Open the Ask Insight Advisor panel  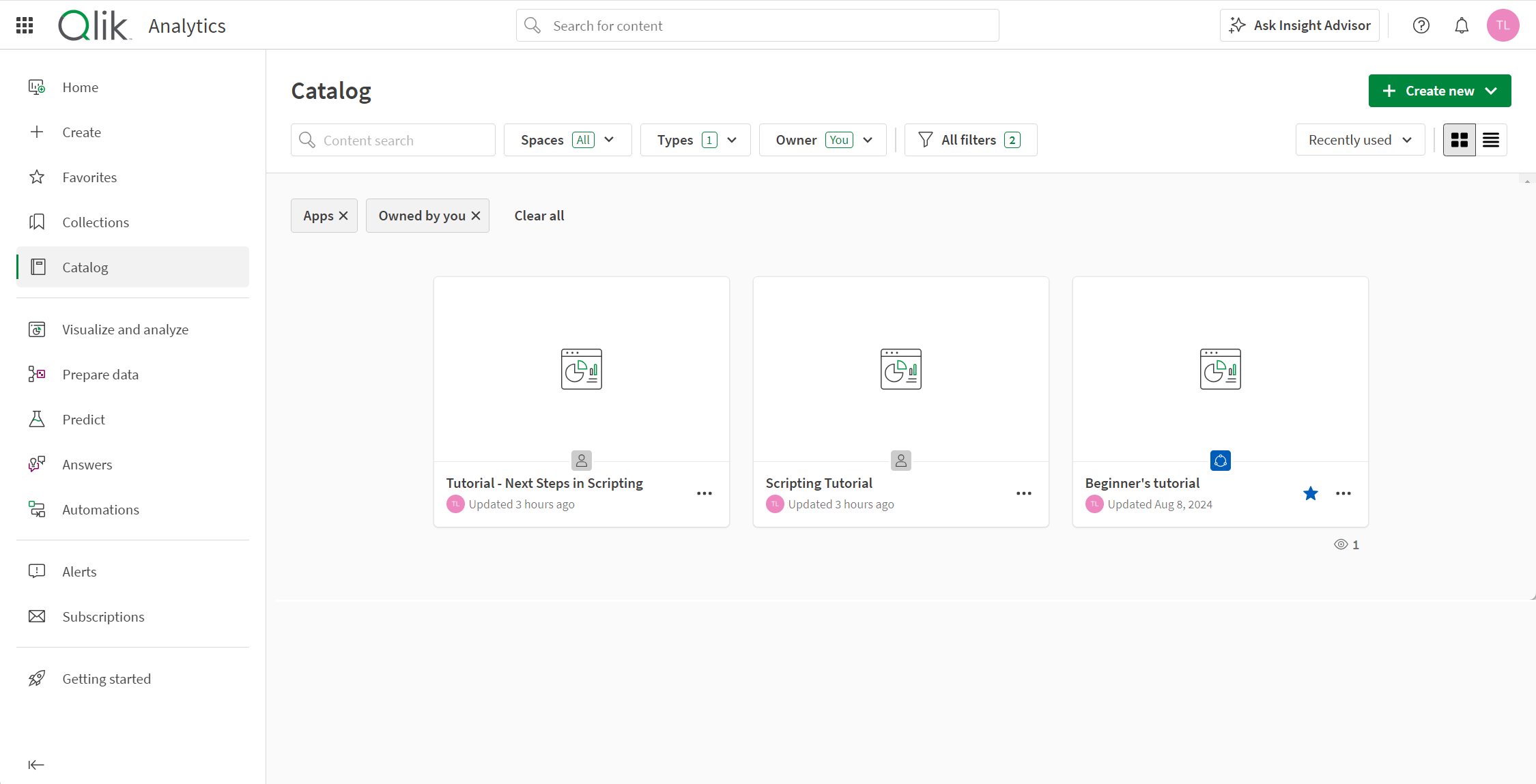(1301, 25)
